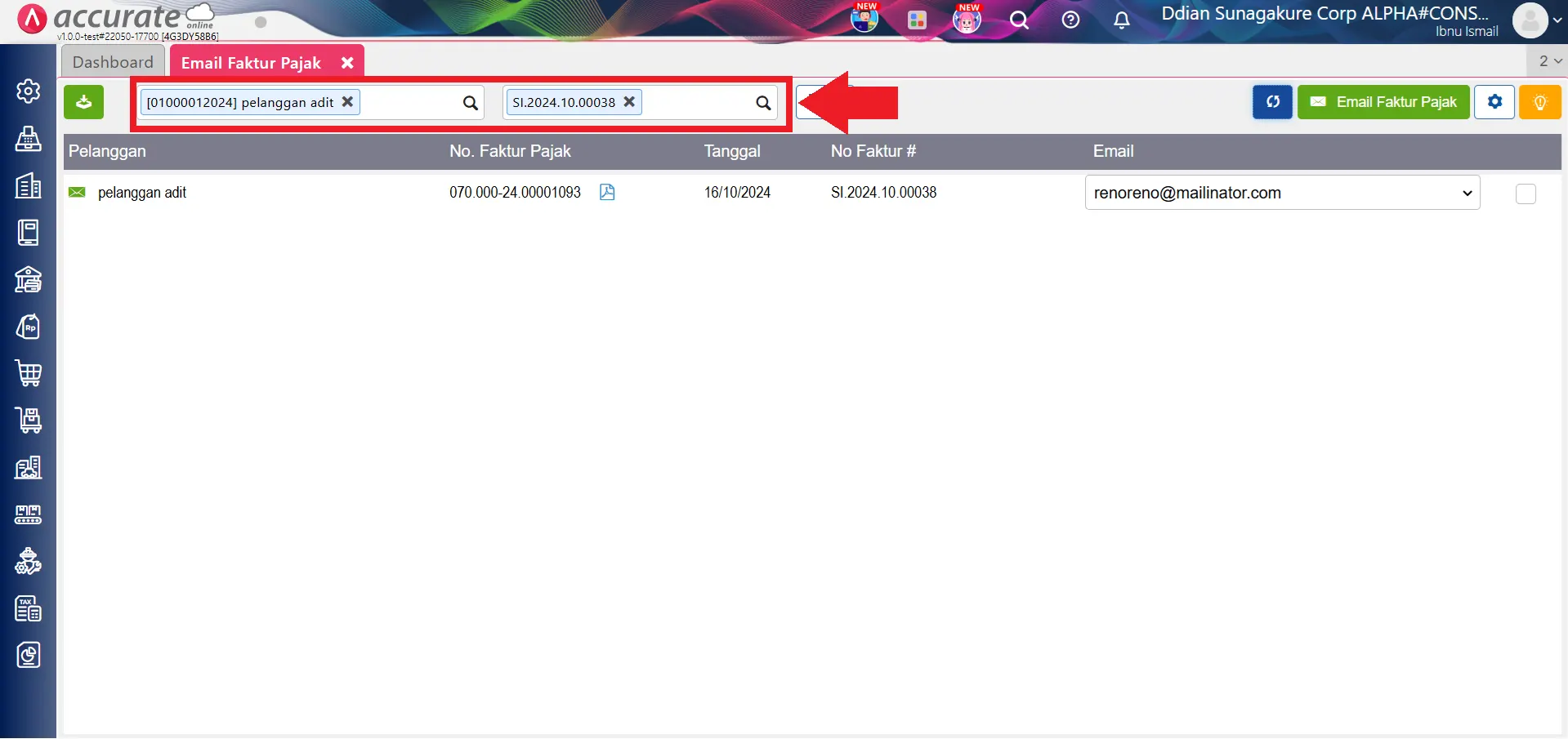
Task: Select the SI.2024.10.00038 invoice cell
Action: point(883,193)
